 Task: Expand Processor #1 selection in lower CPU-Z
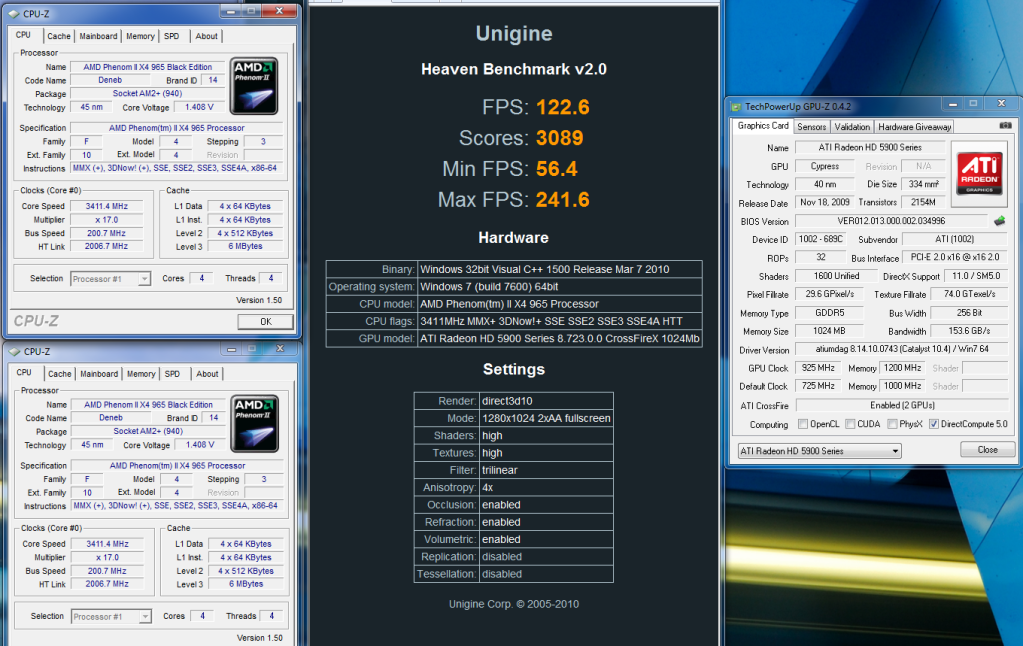(110, 616)
